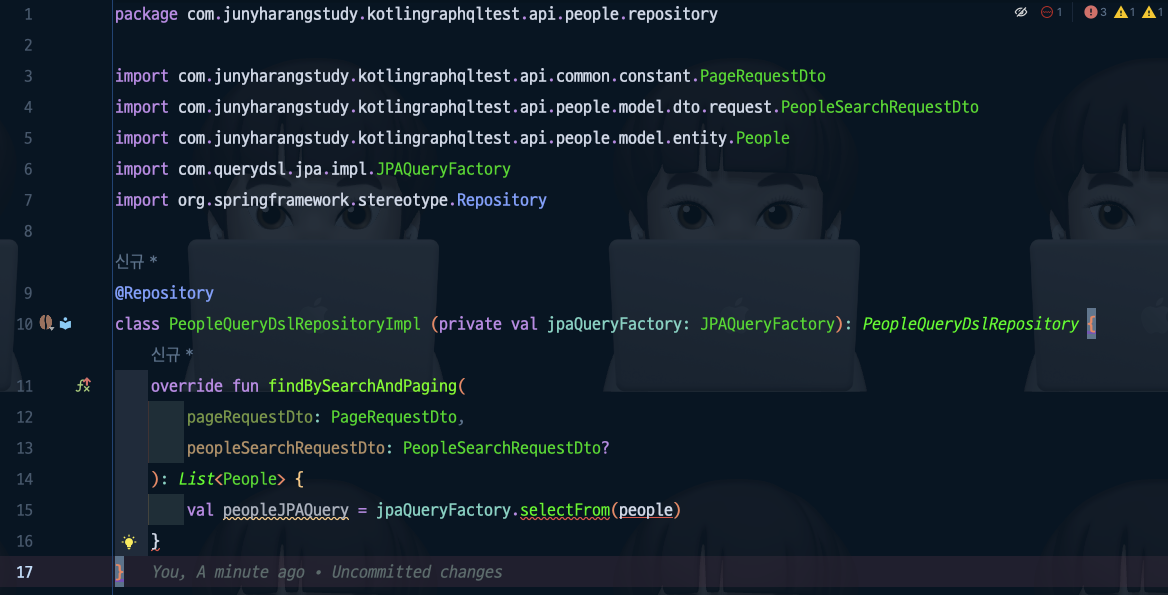Click the JPAQueryFactory import on line 6

[443, 169]
